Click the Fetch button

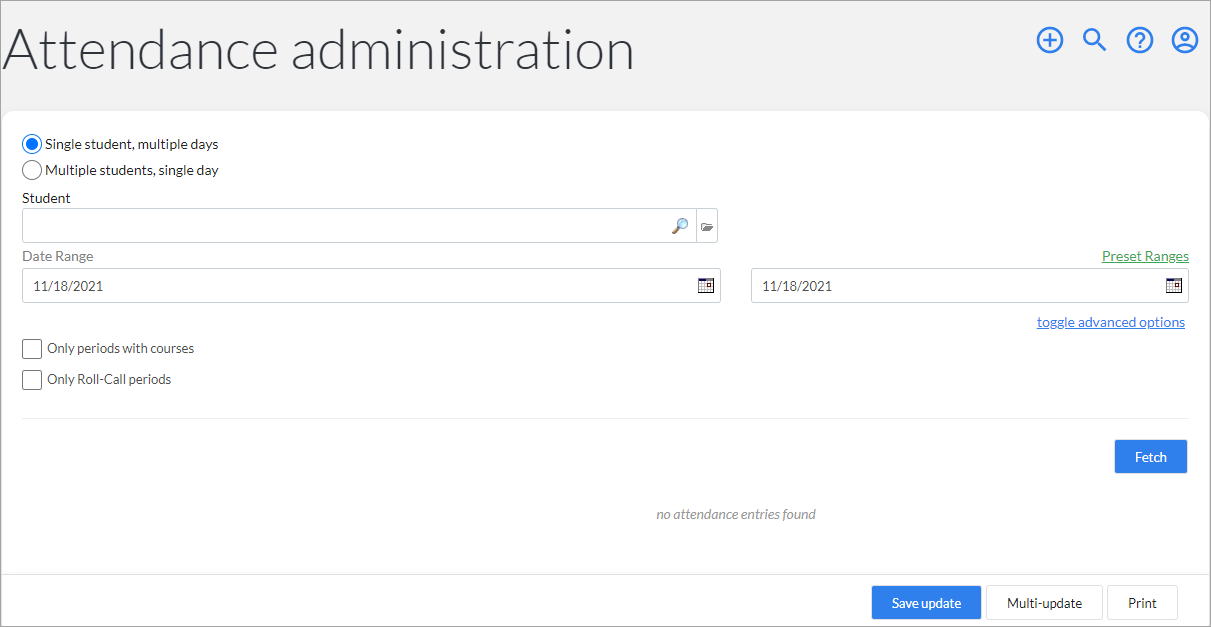[1151, 457]
